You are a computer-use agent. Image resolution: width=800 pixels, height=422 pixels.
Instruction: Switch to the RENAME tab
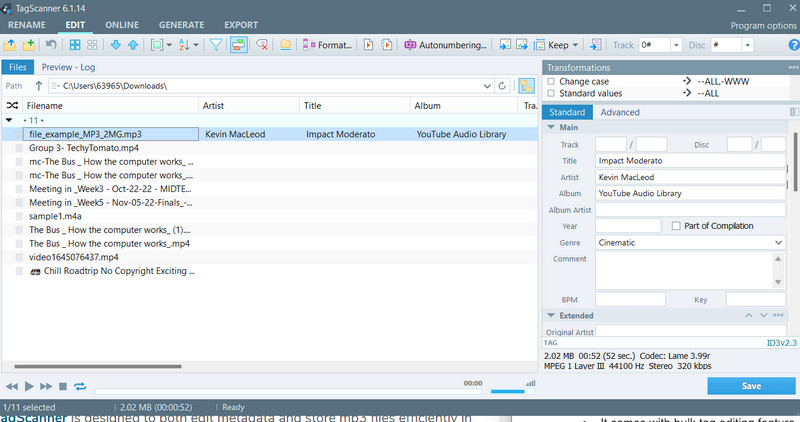tap(26, 23)
